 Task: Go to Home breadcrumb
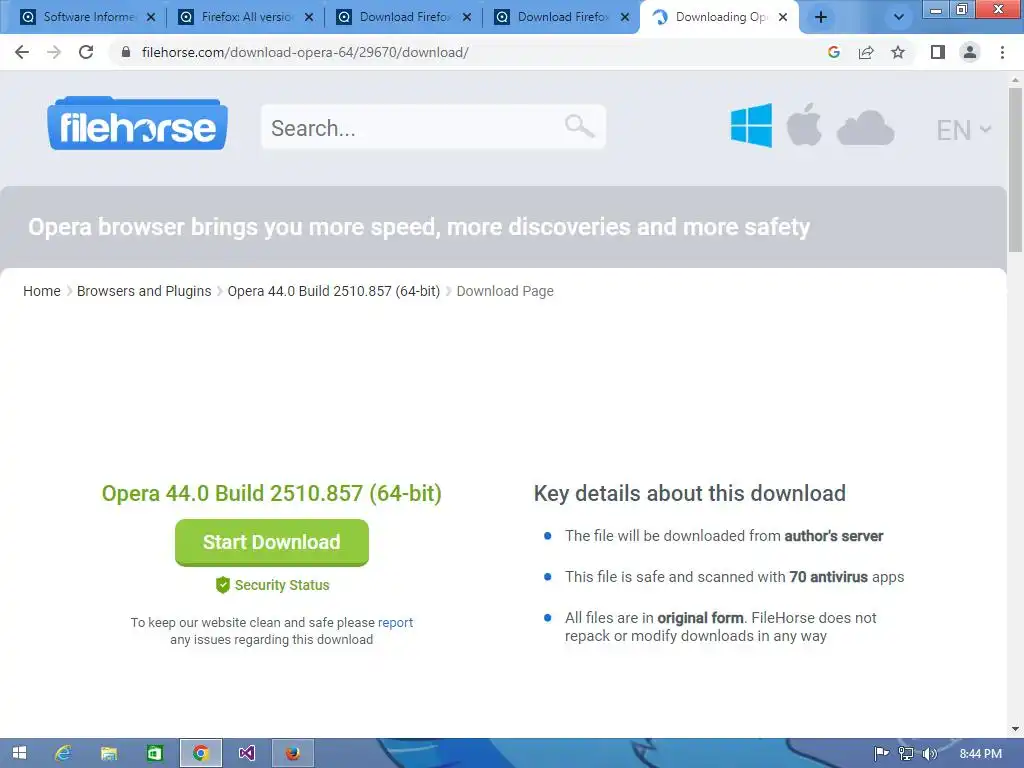coord(42,291)
